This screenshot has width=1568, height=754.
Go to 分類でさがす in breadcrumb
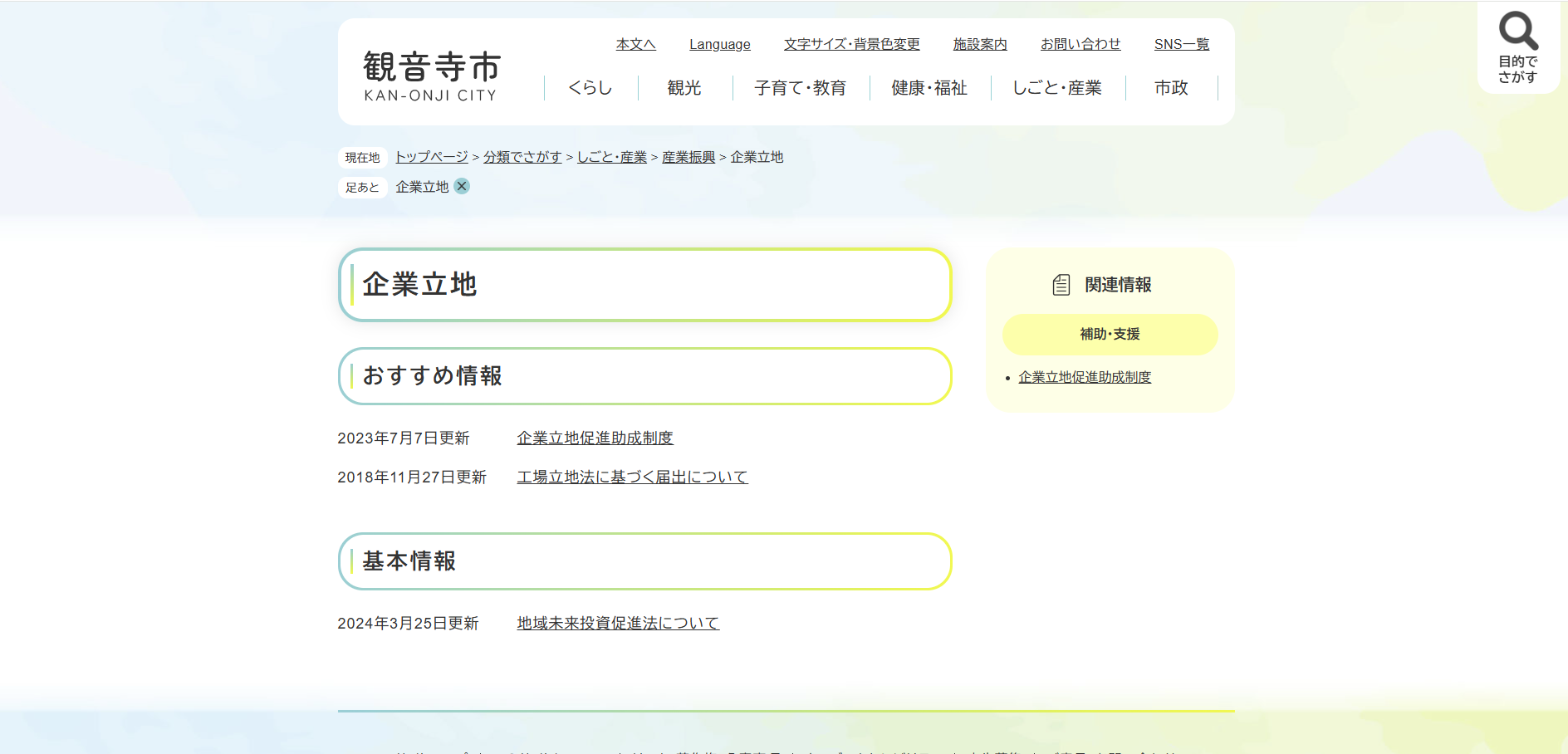pyautogui.click(x=522, y=157)
